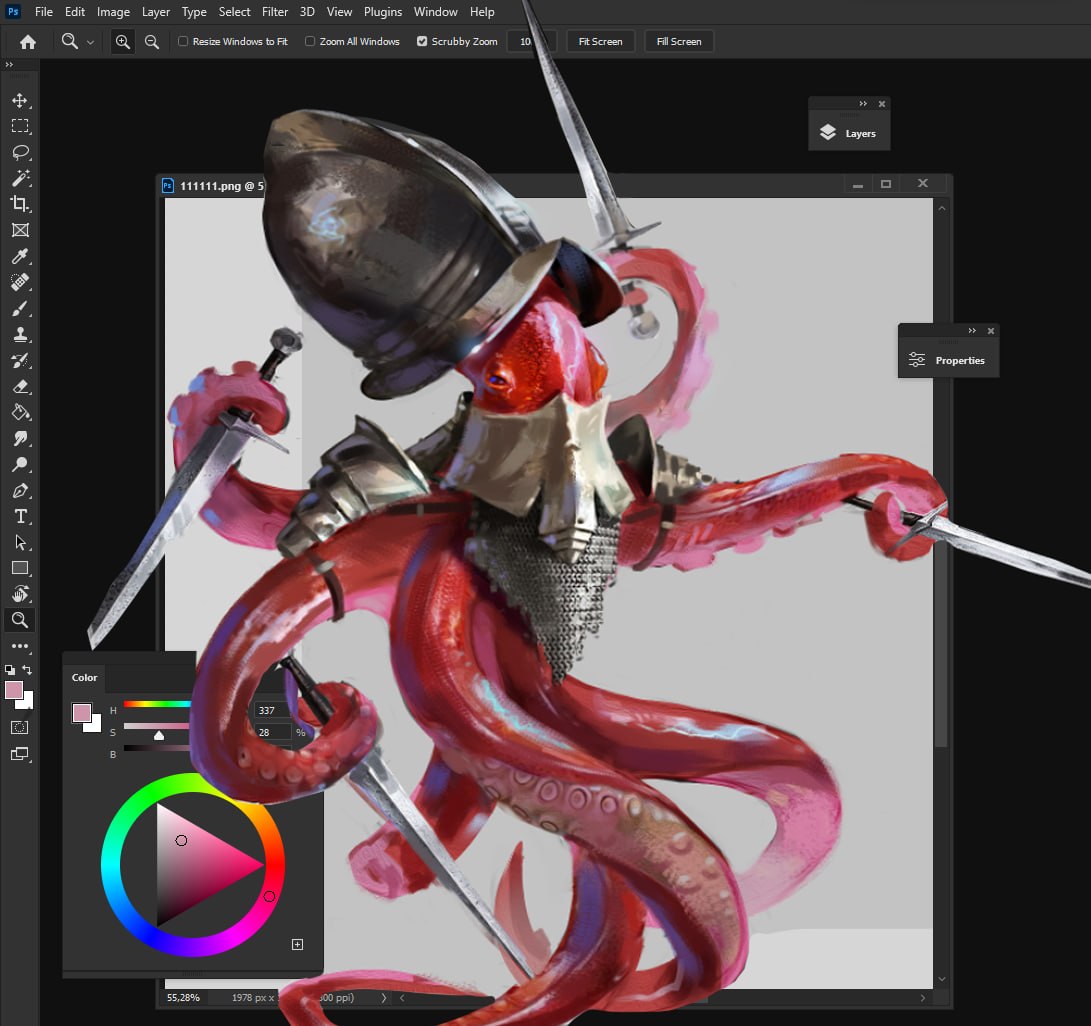Select the Eyedropper tool

(19, 256)
